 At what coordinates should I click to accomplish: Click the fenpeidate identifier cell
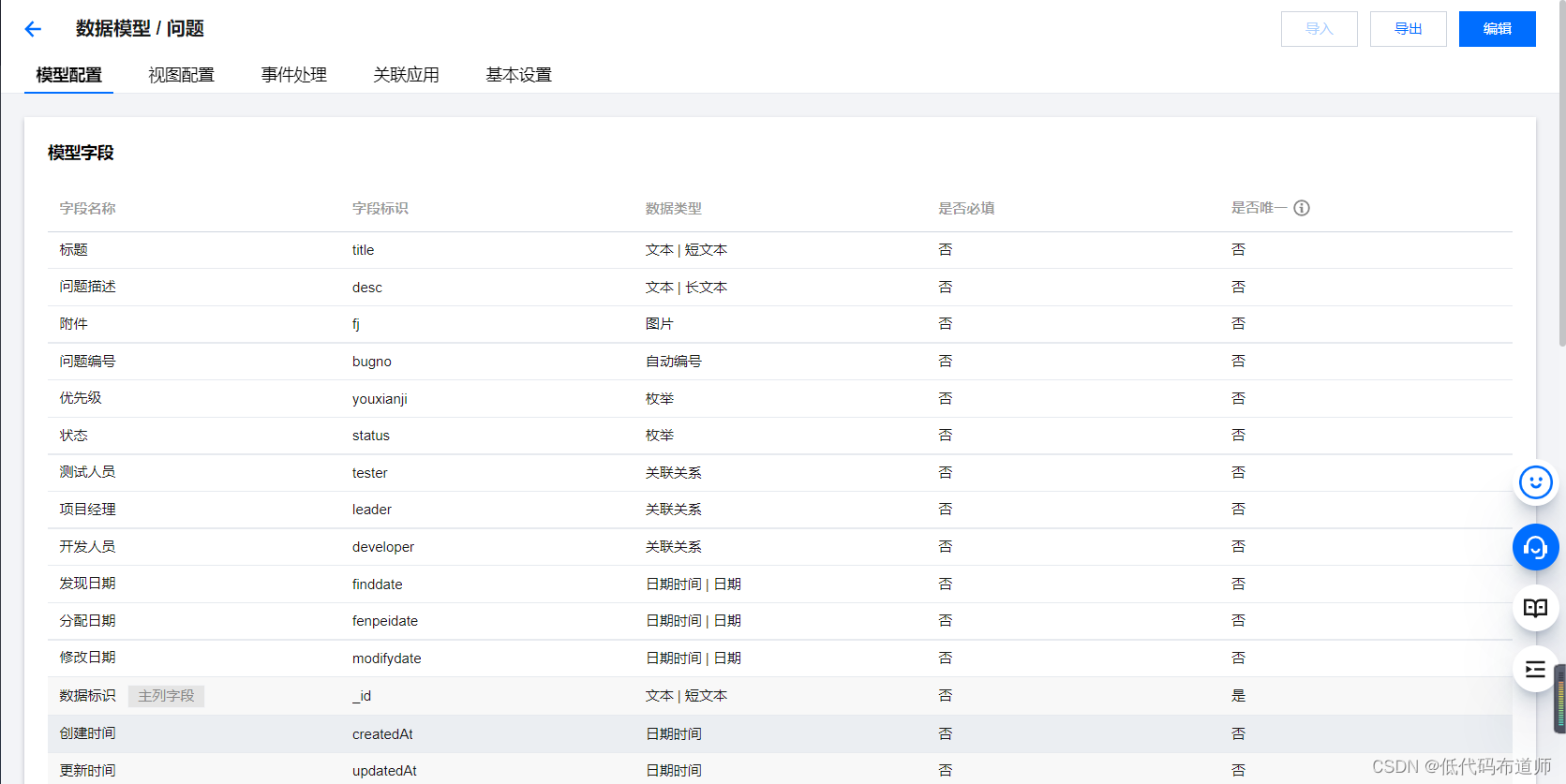[x=385, y=621]
